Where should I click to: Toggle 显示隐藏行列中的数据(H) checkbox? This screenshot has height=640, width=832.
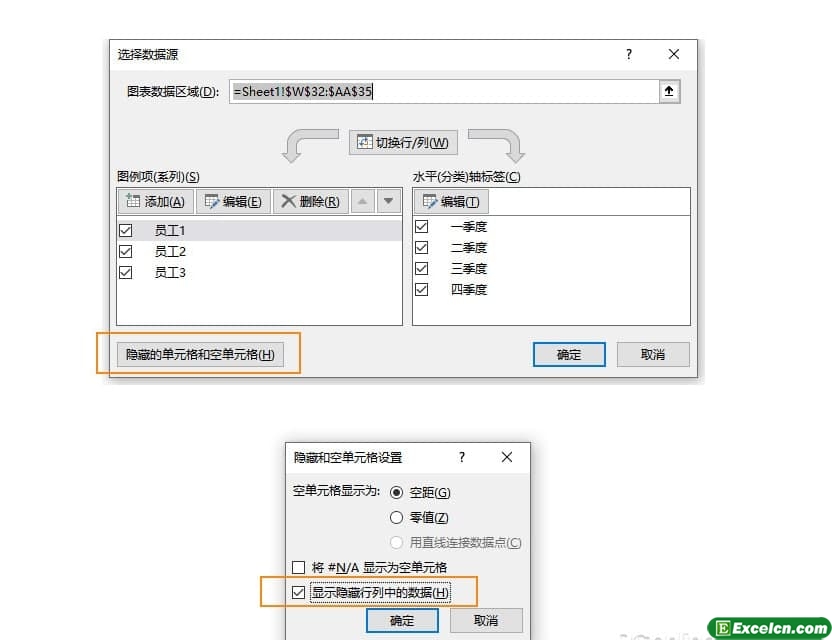pos(299,592)
